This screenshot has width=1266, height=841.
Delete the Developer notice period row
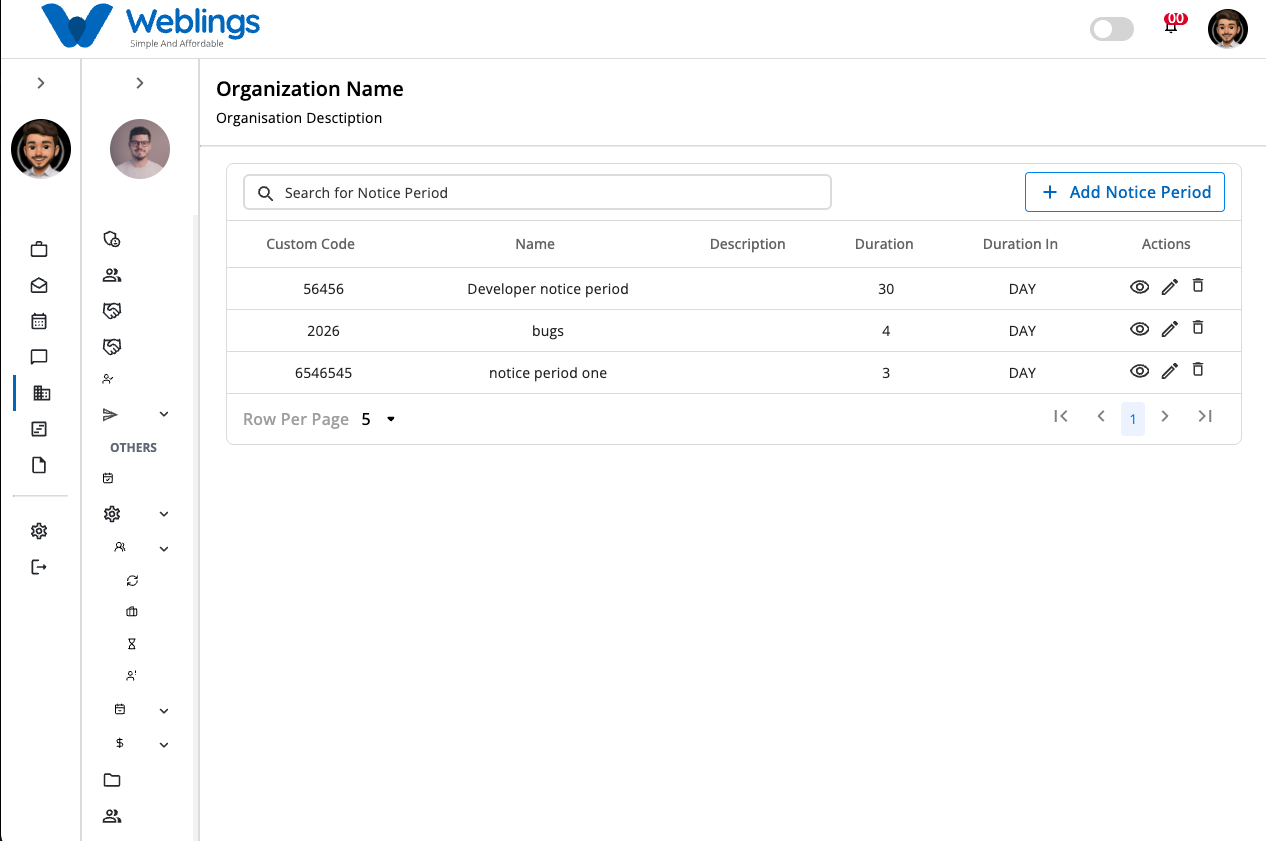[1198, 285]
